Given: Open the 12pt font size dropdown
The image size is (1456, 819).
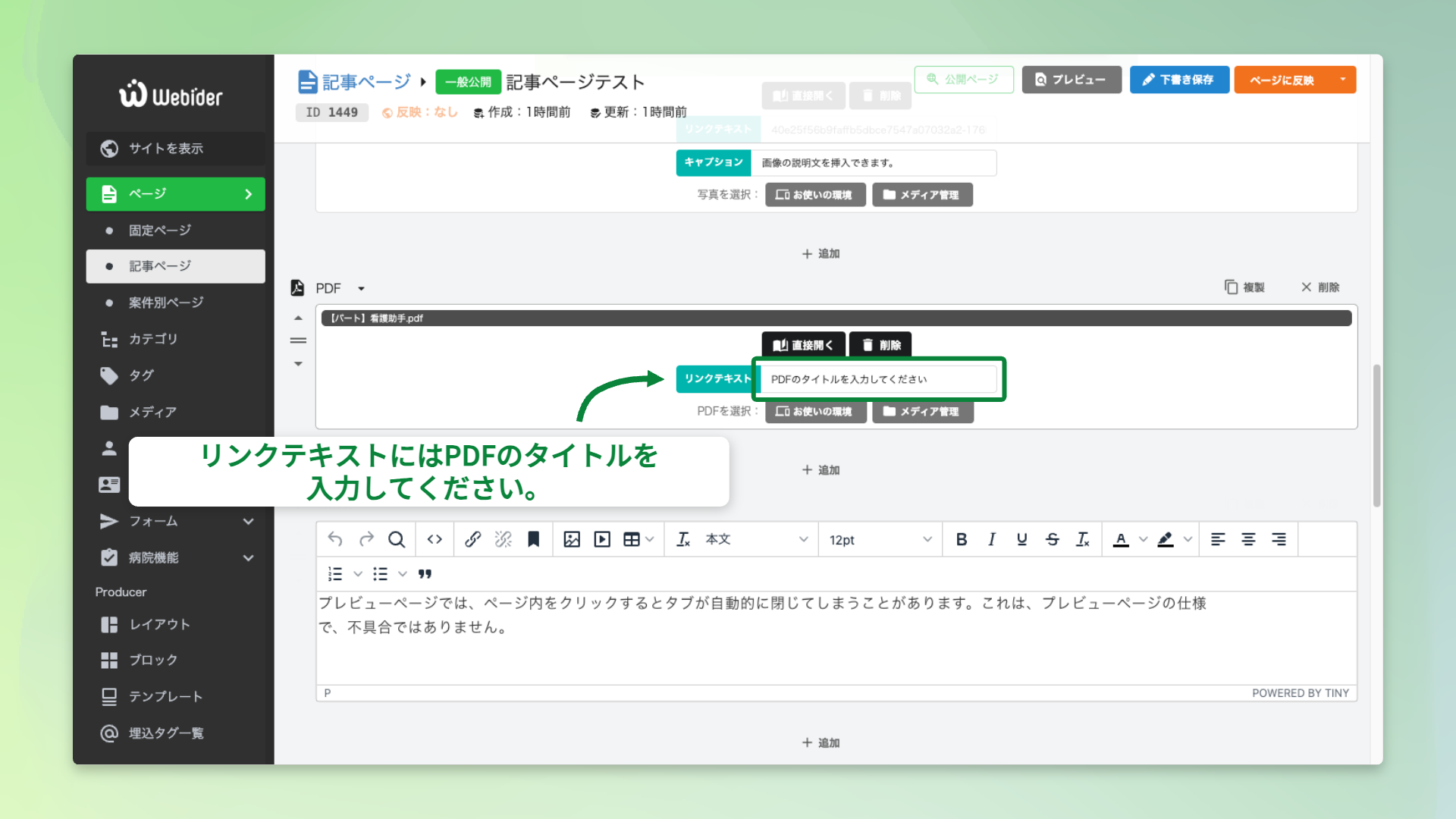Looking at the screenshot, I should pos(880,539).
